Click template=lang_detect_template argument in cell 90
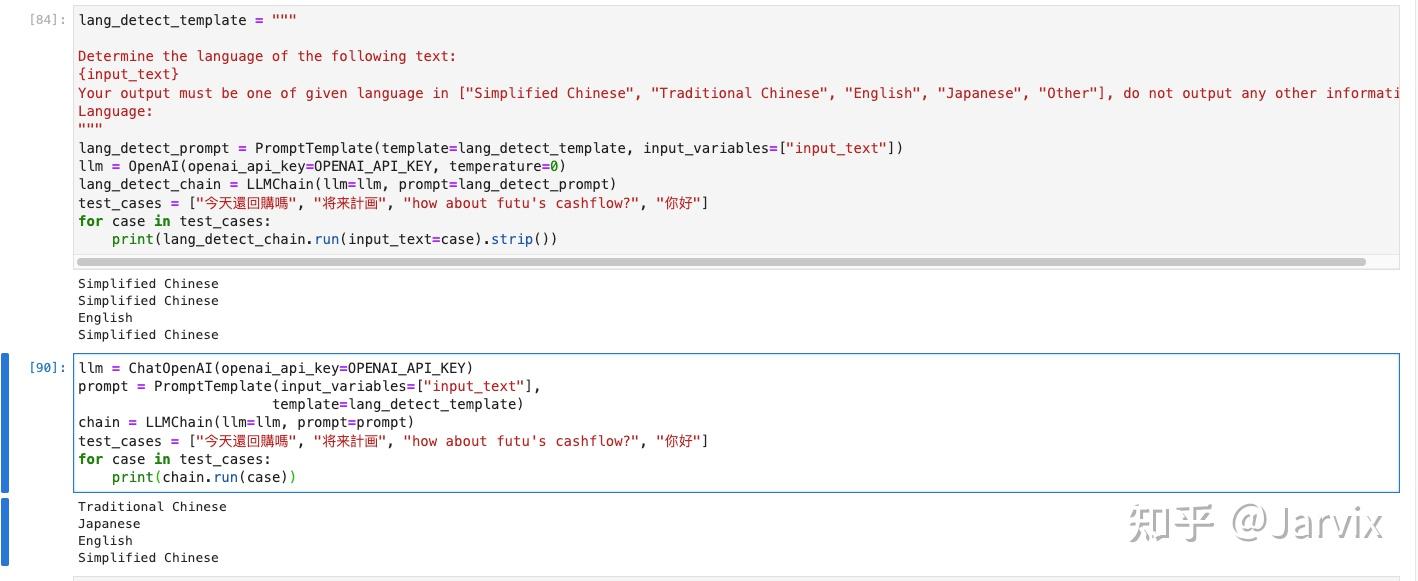 click(397, 404)
